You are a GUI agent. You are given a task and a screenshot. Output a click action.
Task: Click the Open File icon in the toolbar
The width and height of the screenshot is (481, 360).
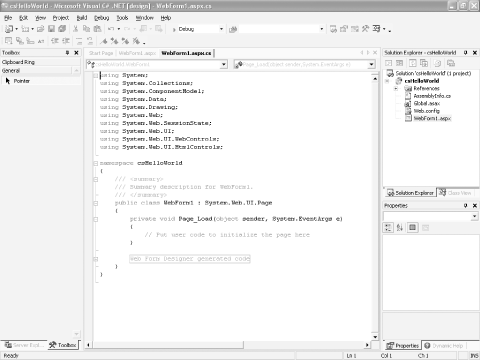pos(40,29)
